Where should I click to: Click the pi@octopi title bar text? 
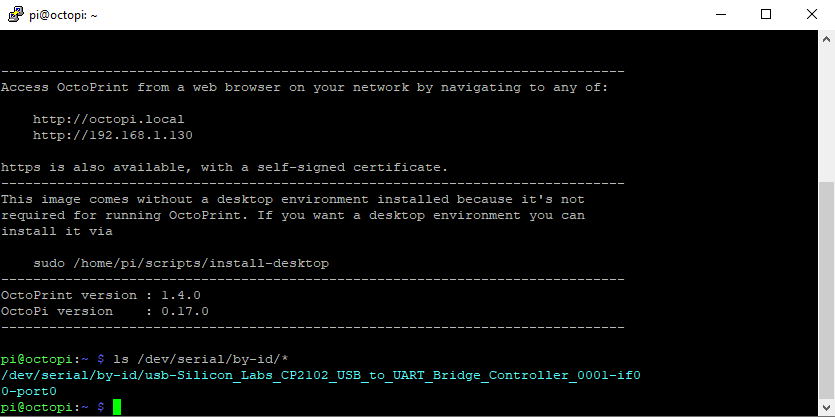[63, 15]
